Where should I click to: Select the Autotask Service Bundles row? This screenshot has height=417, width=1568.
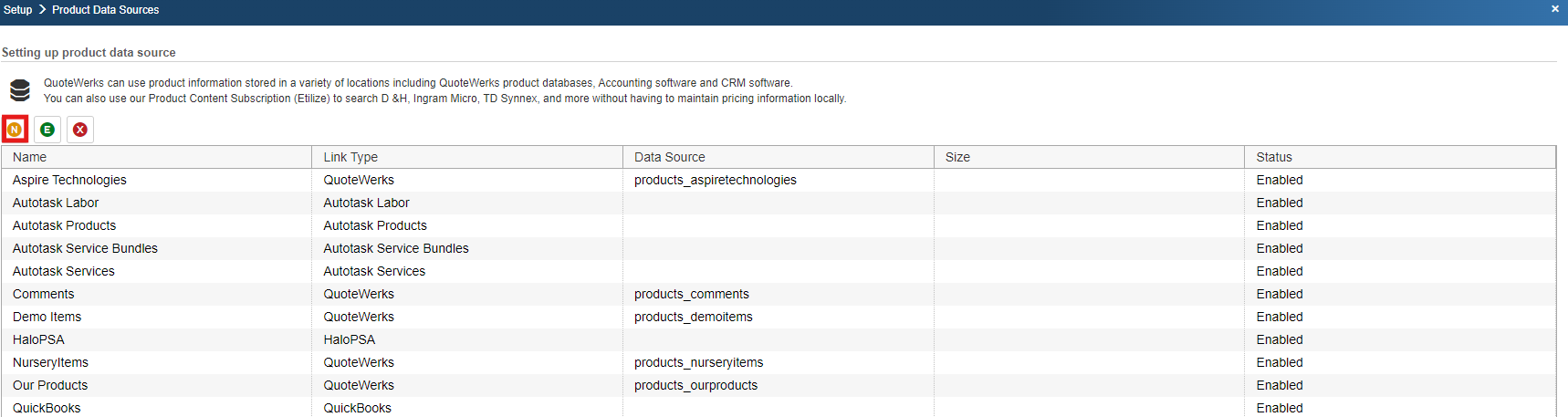pos(85,248)
